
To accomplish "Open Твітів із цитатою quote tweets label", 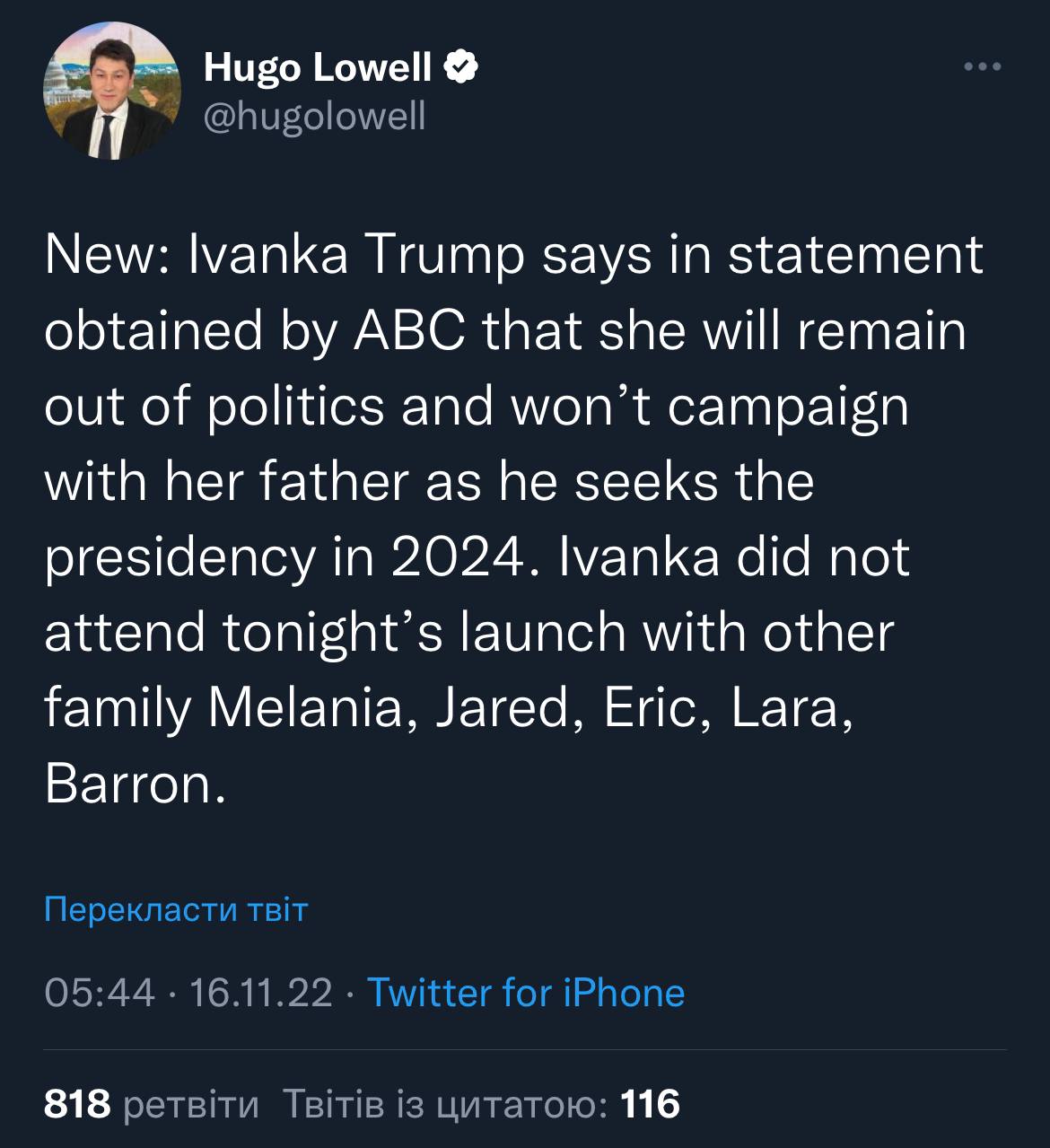I will pyautogui.click(x=445, y=1103).
